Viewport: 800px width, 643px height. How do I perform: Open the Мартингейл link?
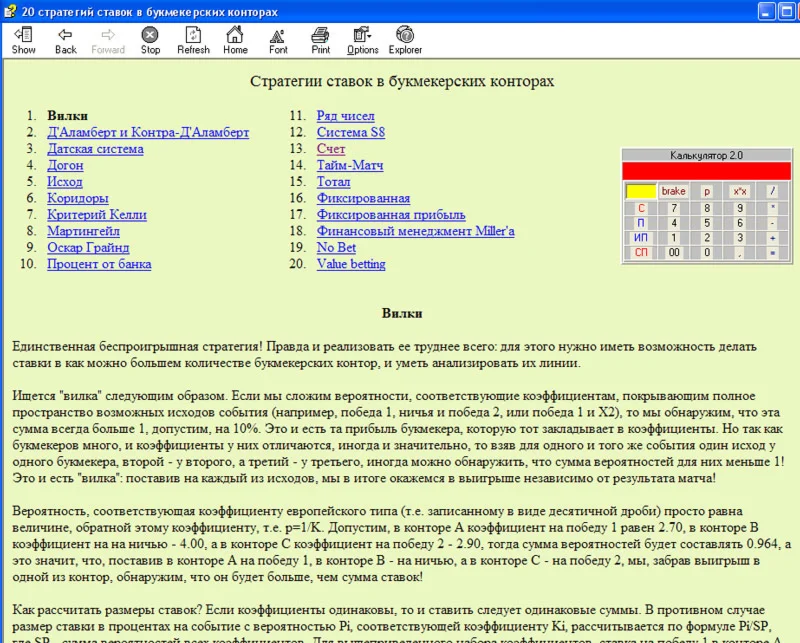[x=83, y=231]
